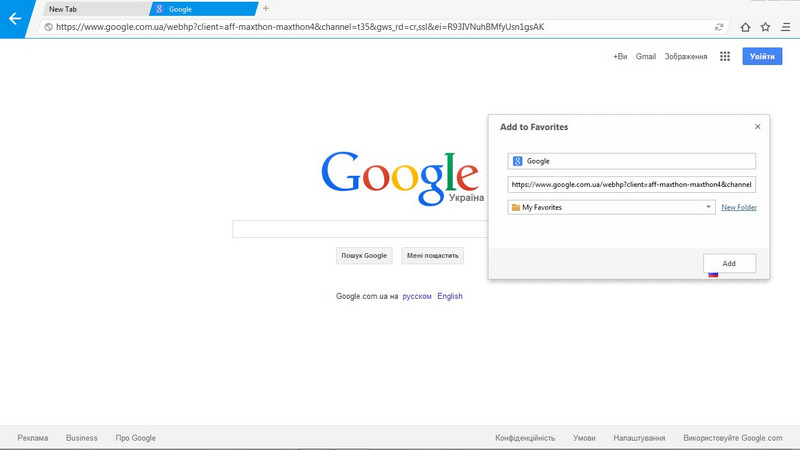This screenshot has height=450, width=800.
Task: Click the Увійти sign-in button
Action: coord(762,56)
